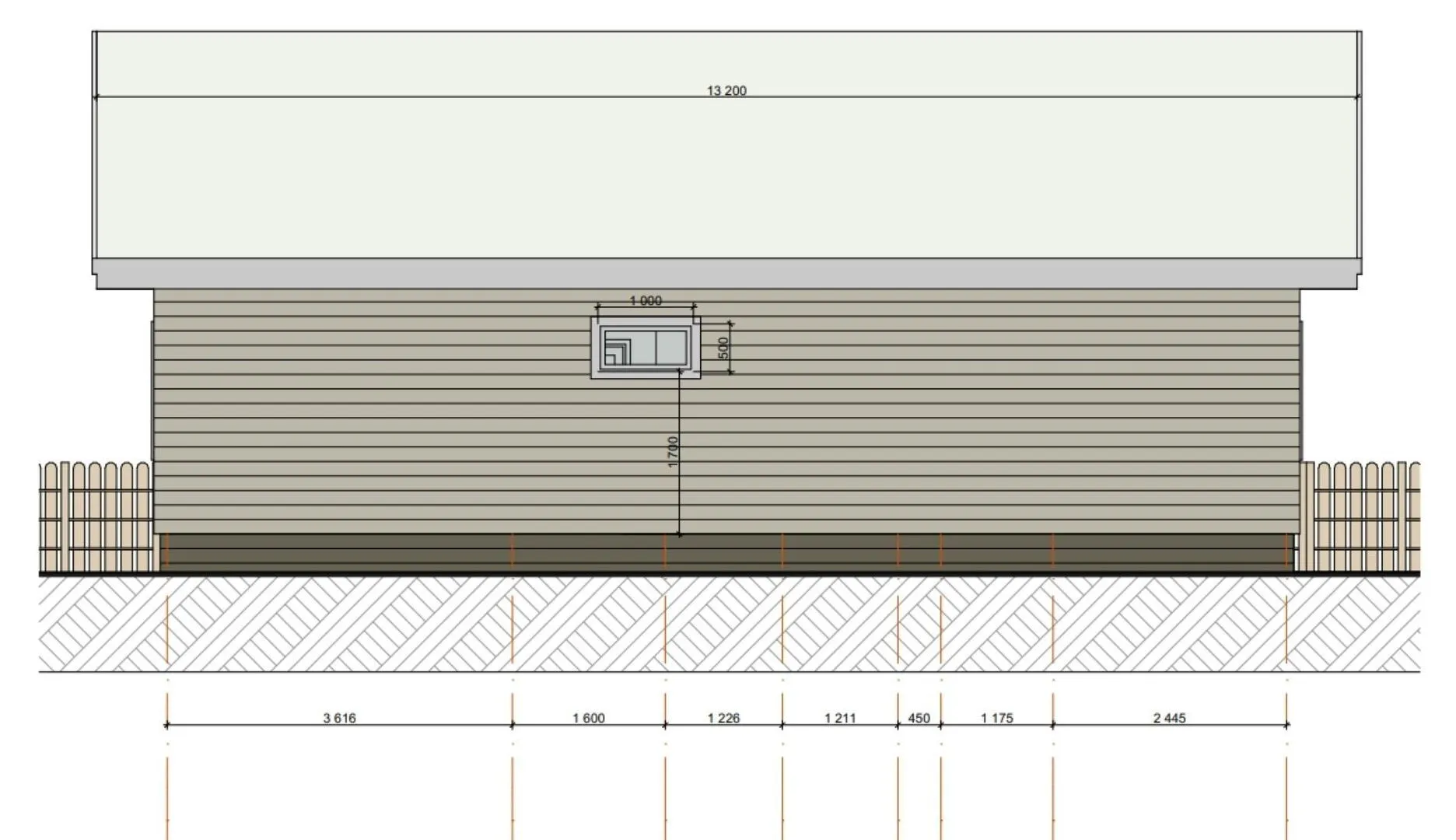Viewport: 1456px width, 840px height.
Task: Click the 1 226 dimension label
Action: [x=723, y=718]
